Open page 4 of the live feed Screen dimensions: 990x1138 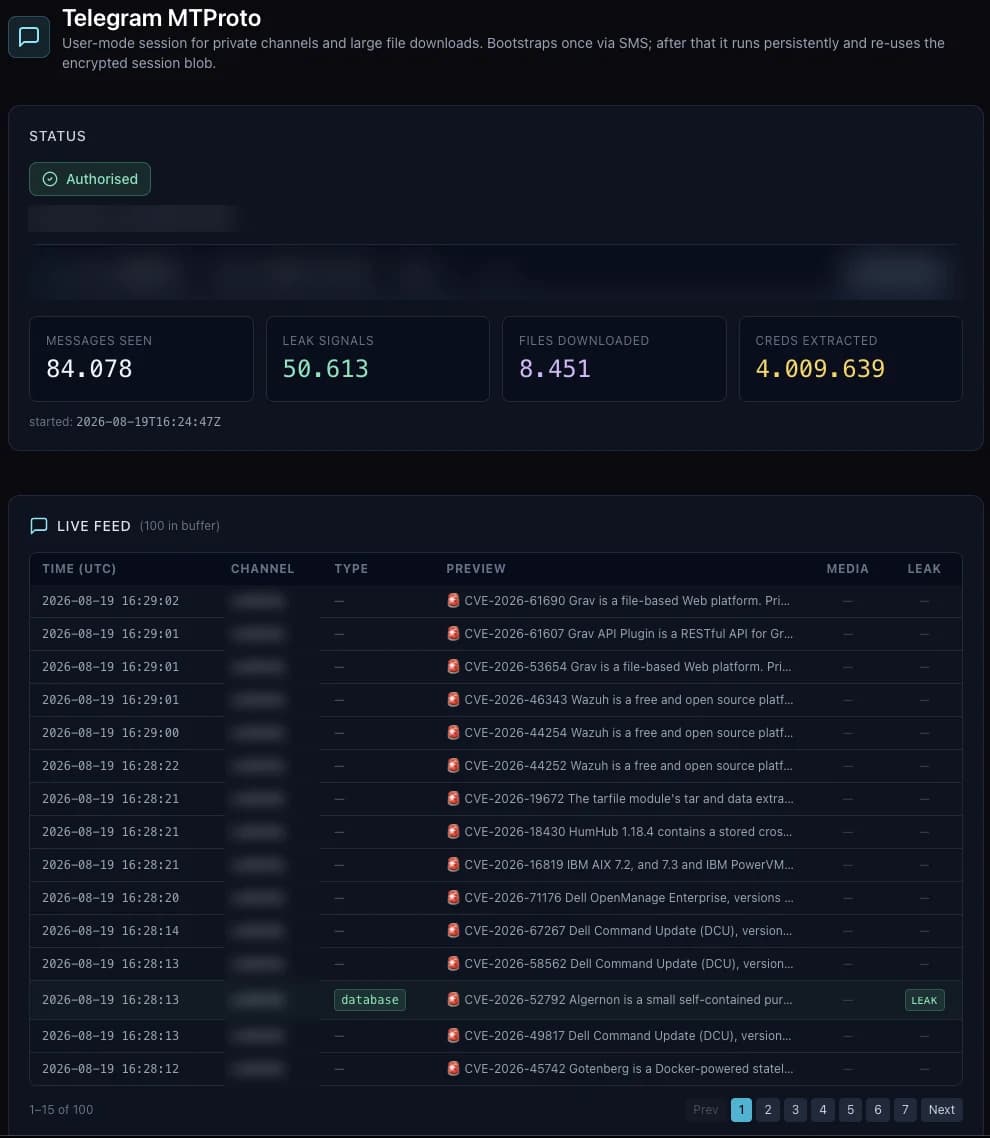(x=823, y=1110)
